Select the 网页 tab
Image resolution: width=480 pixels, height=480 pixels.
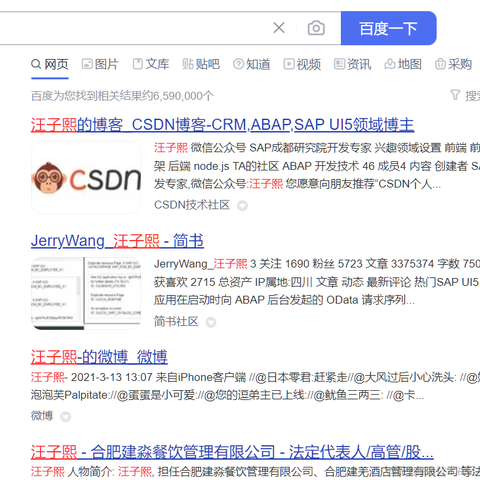pyautogui.click(x=50, y=64)
